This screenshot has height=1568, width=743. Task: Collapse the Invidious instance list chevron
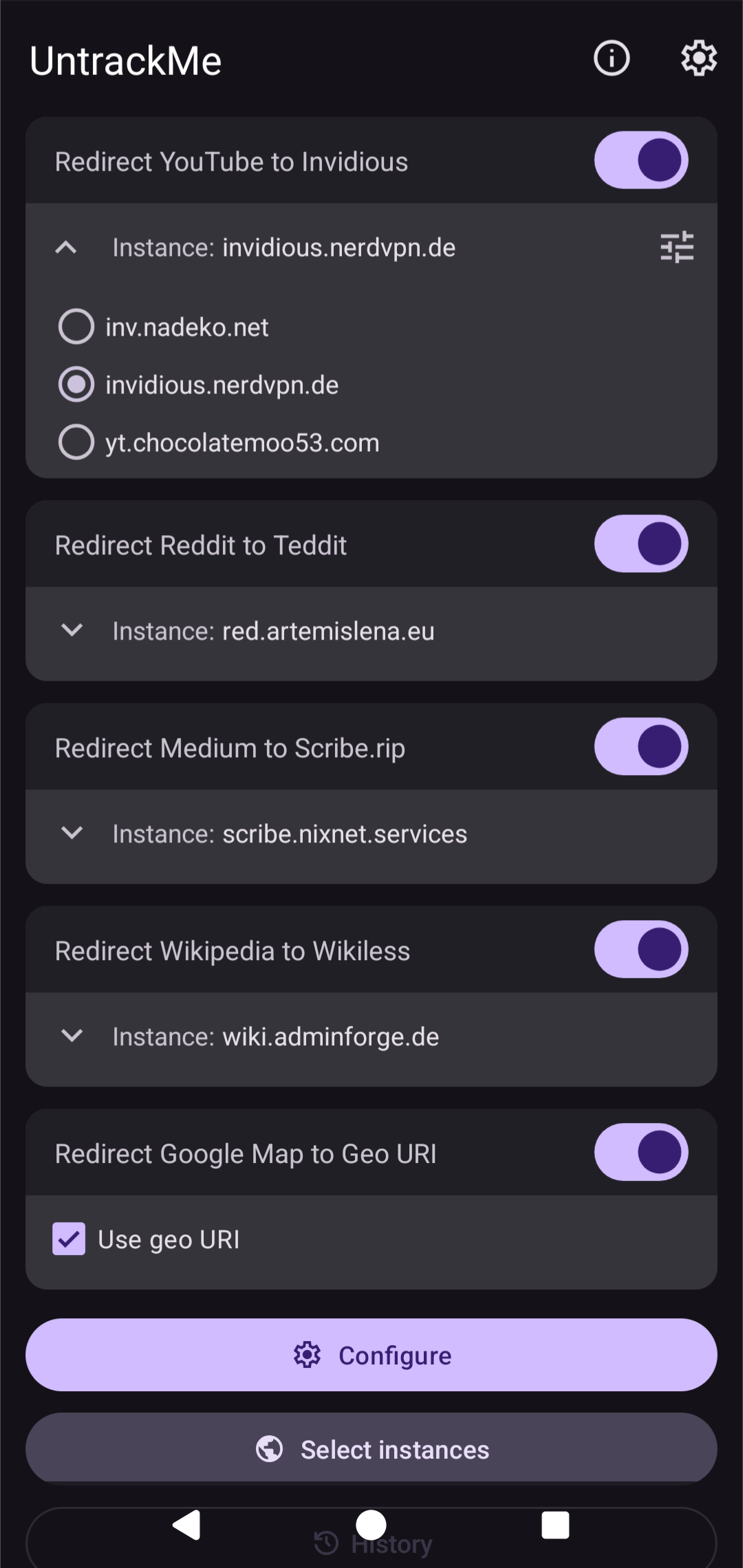pyautogui.click(x=66, y=248)
